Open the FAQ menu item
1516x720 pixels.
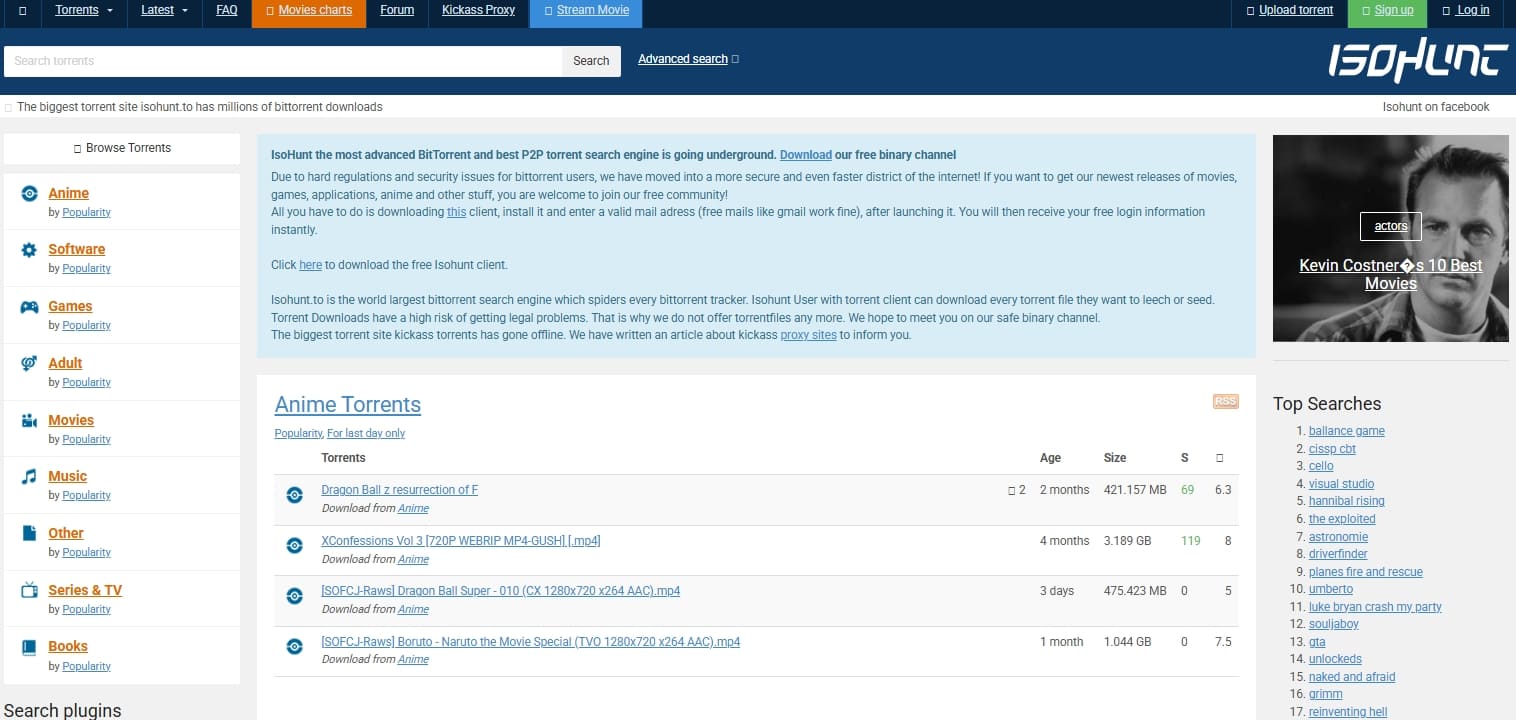[x=227, y=10]
